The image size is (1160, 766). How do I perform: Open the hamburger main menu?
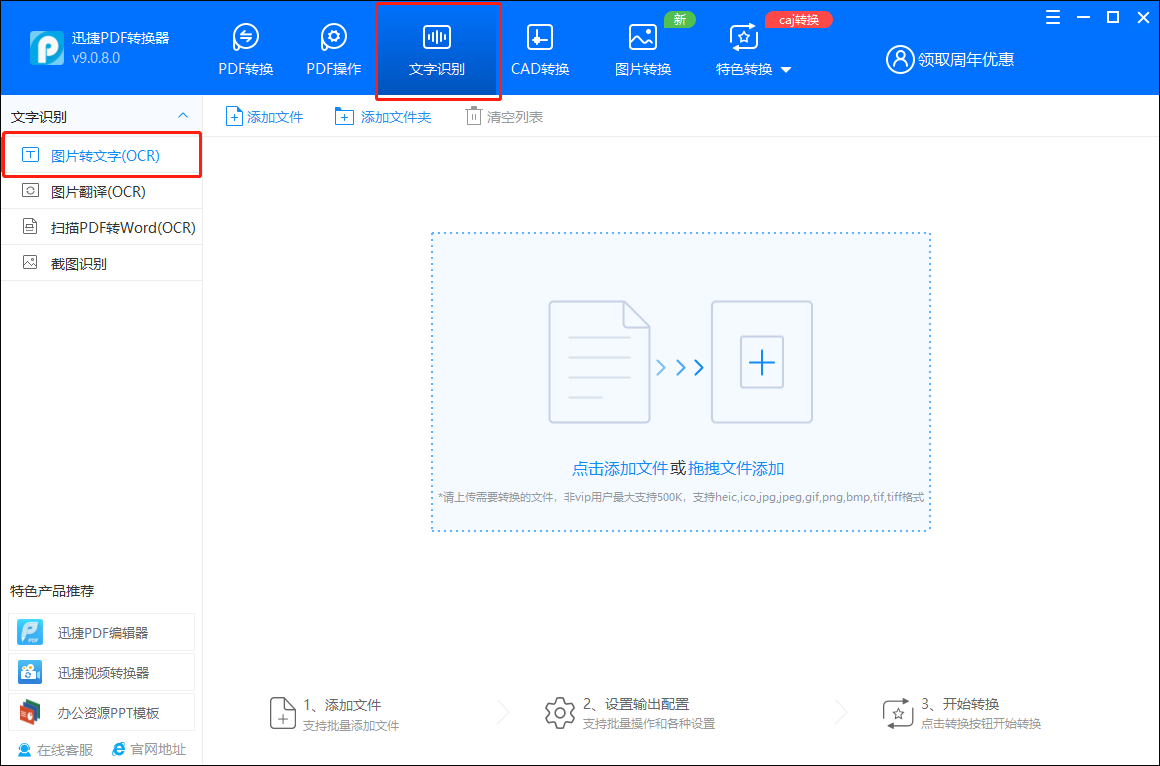pyautogui.click(x=1053, y=17)
